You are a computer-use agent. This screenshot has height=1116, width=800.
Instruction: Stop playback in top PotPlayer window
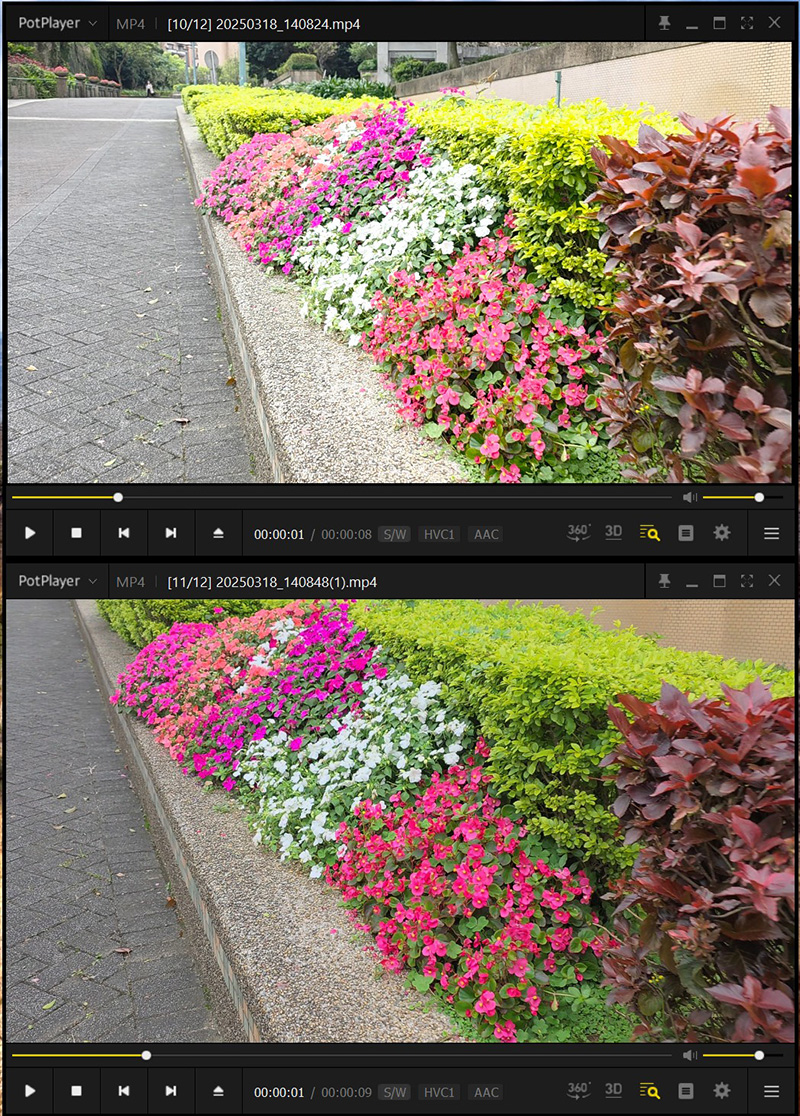pos(77,533)
